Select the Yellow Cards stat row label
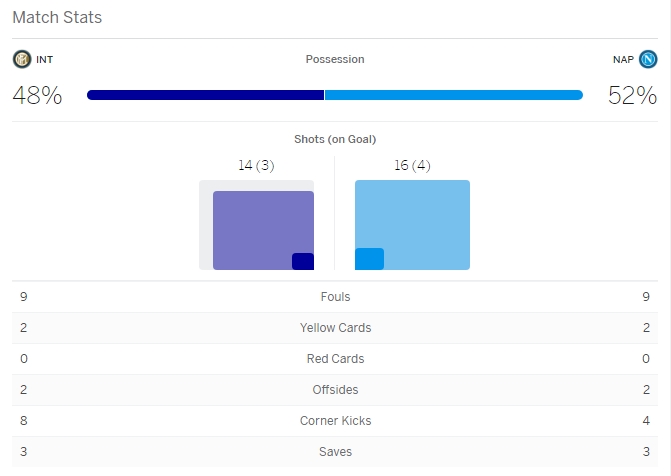Image resolution: width=671 pixels, height=476 pixels. click(x=335, y=328)
